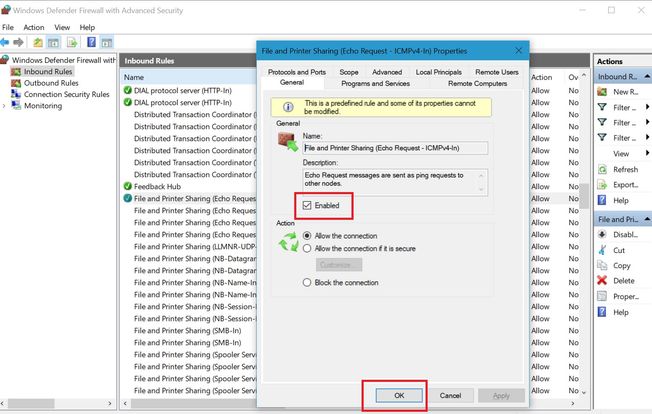652x414 pixels.
Task: Click the Show/Hide Action Pane toolbar icon
Action: click(x=107, y=42)
